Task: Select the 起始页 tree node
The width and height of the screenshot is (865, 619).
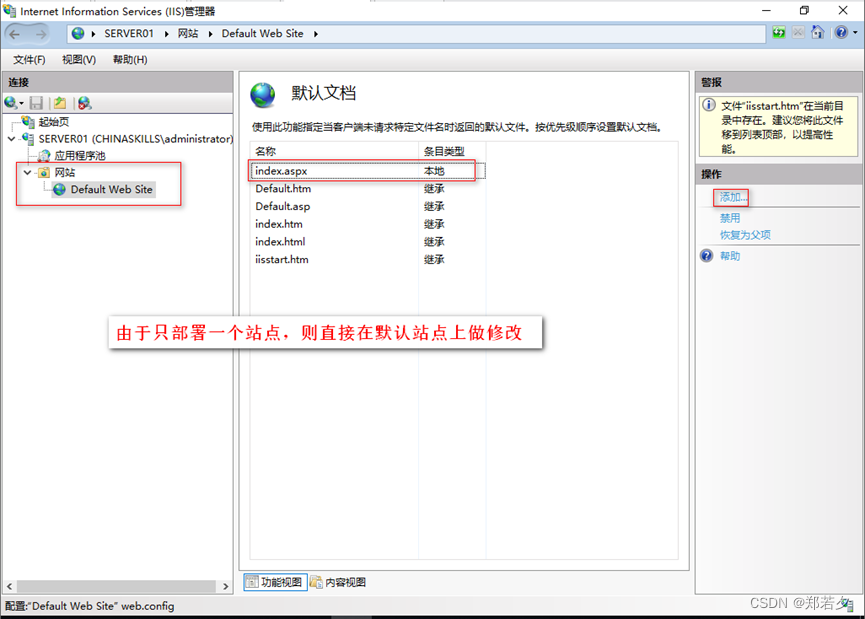Action: 54,122
